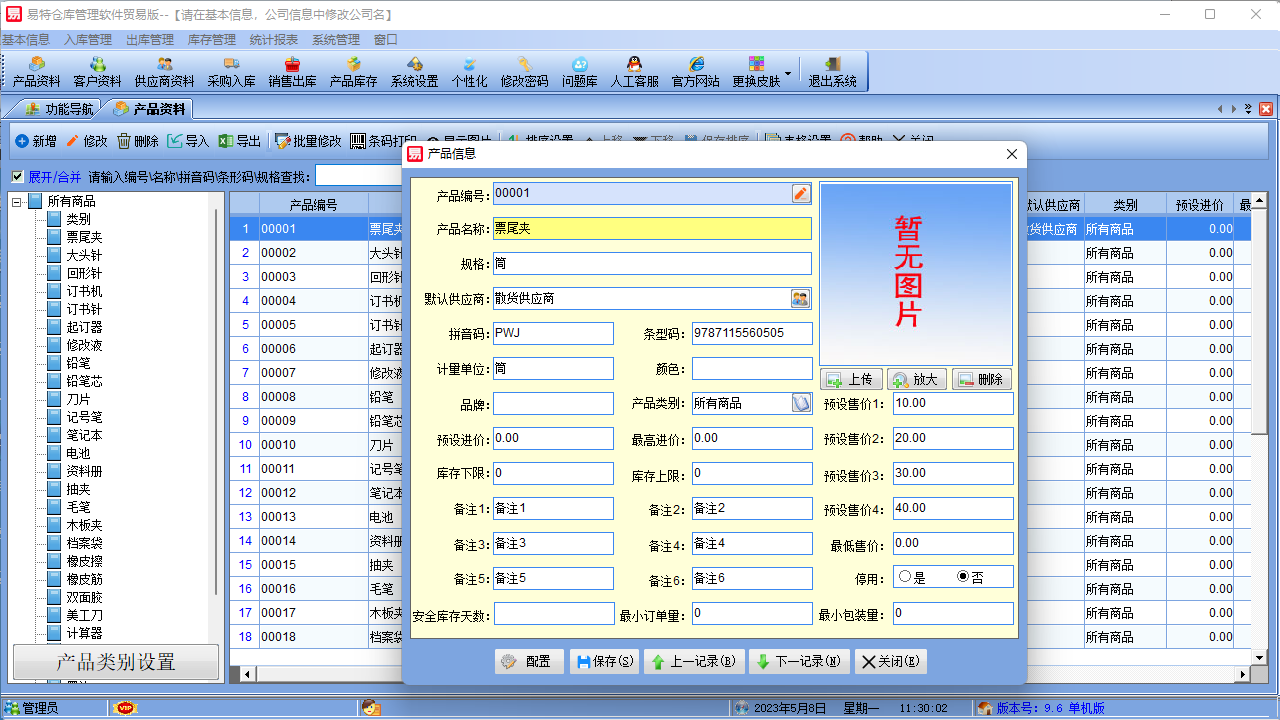Select the 采购入库 toolbar icon
The width and height of the screenshot is (1280, 720).
230,70
